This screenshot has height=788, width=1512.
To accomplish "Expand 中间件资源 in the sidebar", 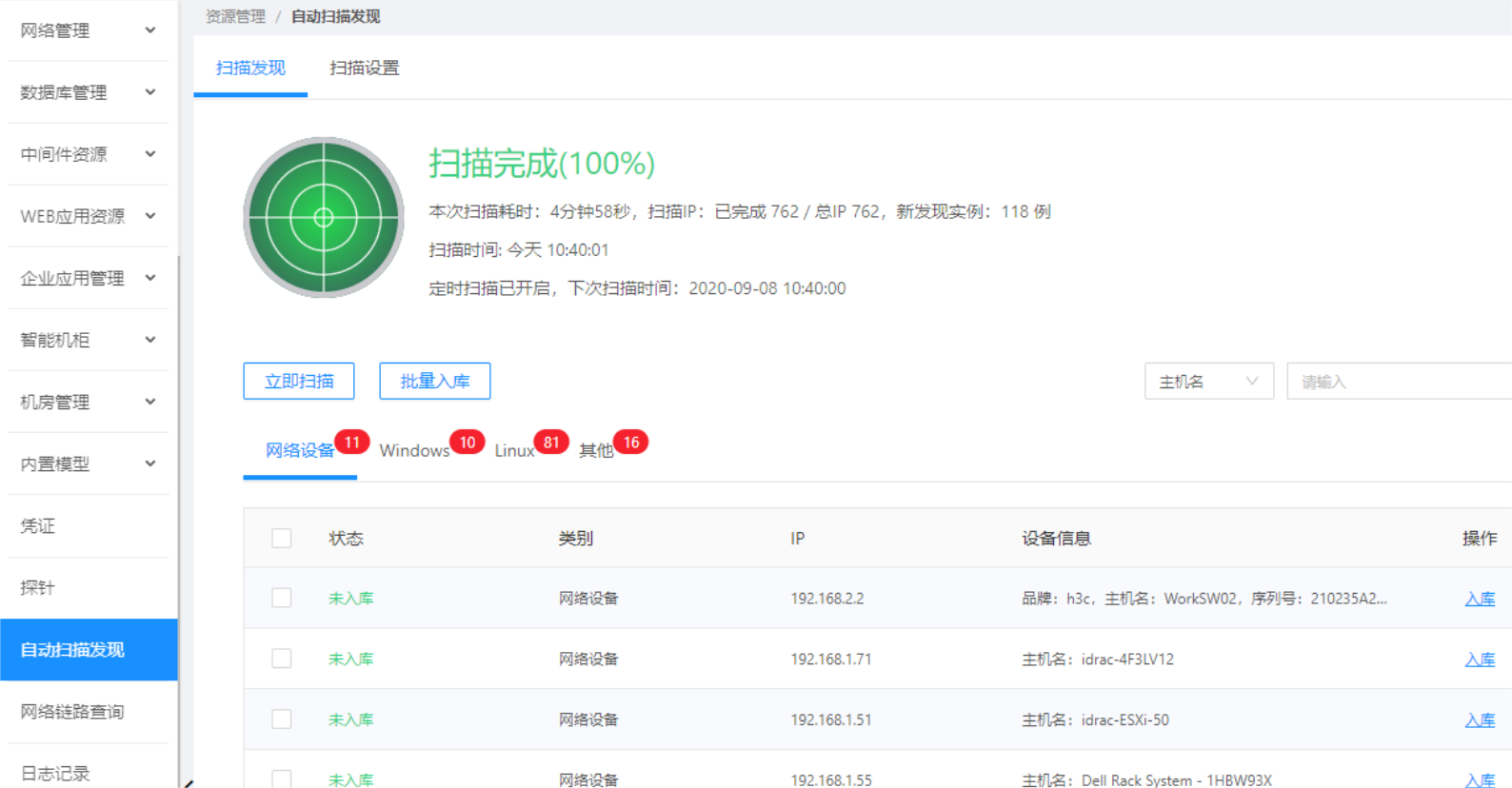I will coord(149,154).
